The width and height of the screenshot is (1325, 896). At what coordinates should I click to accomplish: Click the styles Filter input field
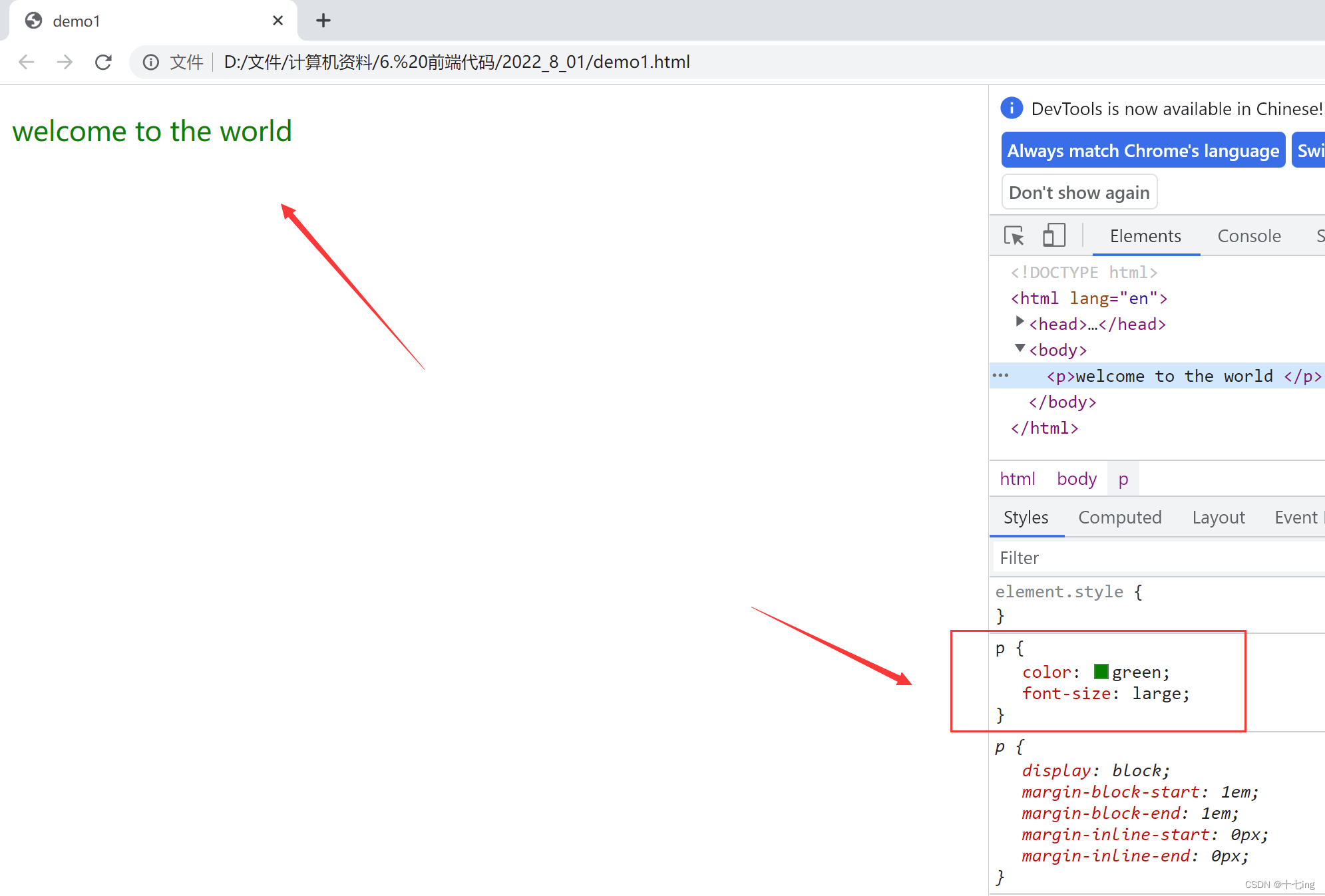tap(1158, 557)
